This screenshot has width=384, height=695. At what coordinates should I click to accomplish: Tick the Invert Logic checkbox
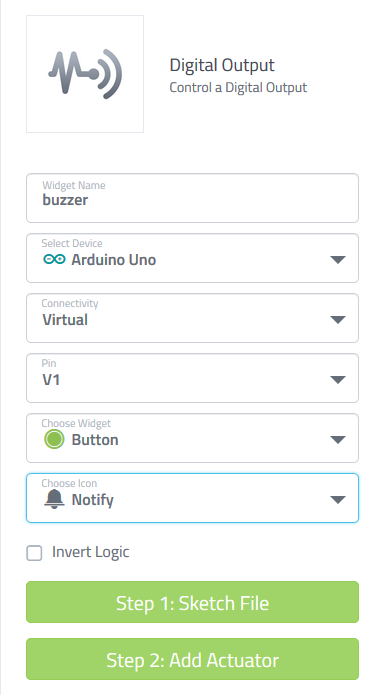click(34, 553)
